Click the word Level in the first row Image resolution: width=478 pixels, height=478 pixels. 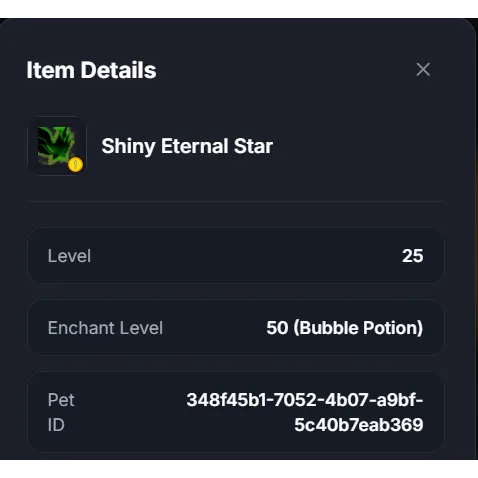(x=69, y=256)
